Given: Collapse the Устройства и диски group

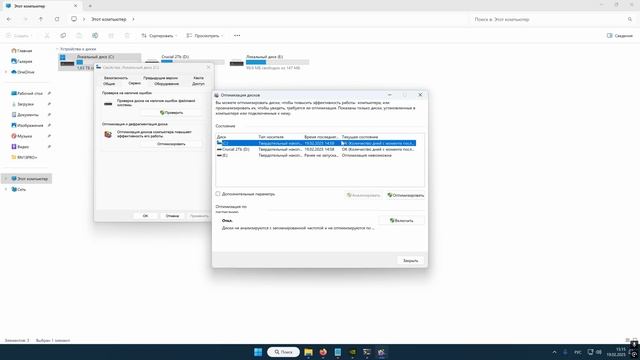Looking at the screenshot, I should (x=57, y=49).
